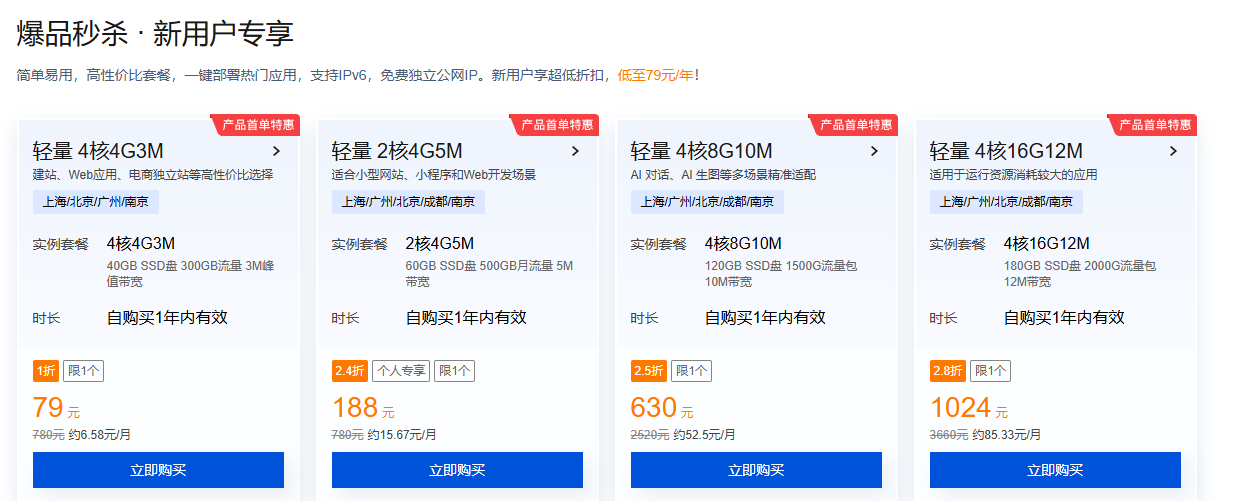Select the 2.5折 discount badge
This screenshot has height=501, width=1235.
point(649,371)
